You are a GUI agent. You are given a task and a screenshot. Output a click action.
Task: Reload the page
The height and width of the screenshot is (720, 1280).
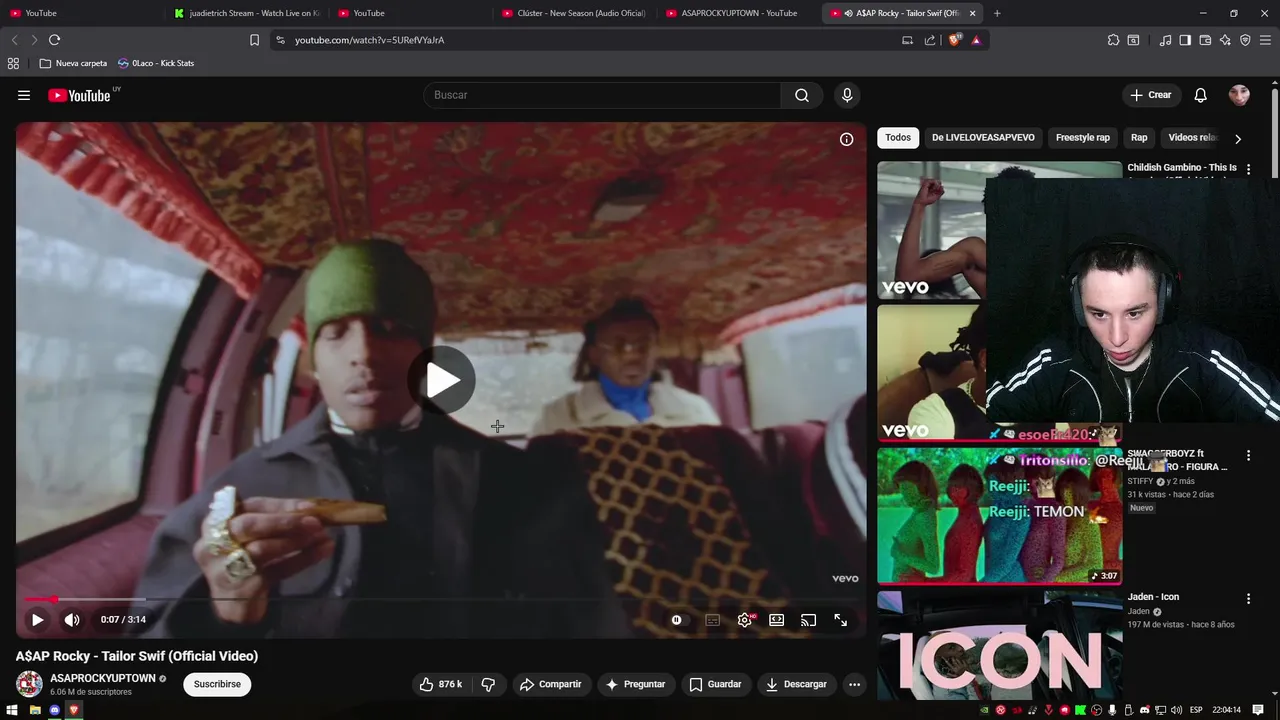(x=54, y=40)
